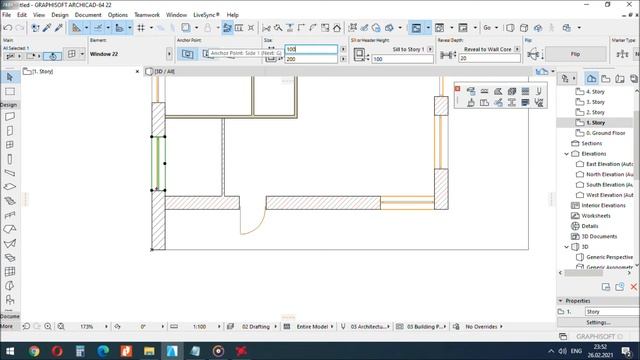Open Generic Perspective view
Viewport: 640px width, 360px height.
click(x=609, y=257)
